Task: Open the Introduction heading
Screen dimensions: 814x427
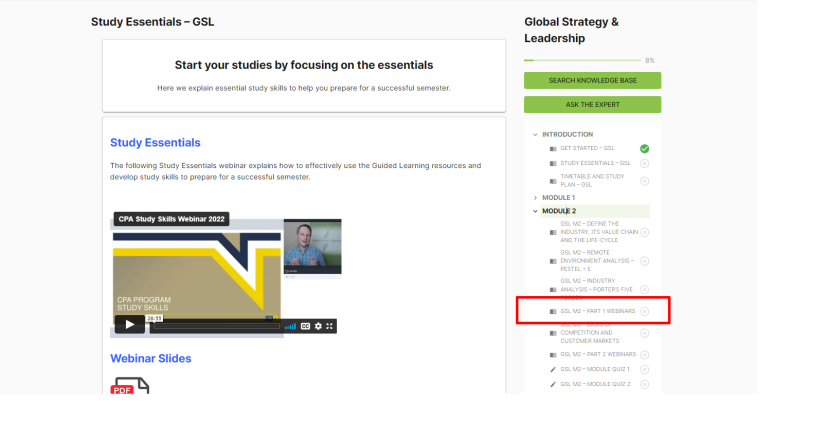Action: [567, 134]
